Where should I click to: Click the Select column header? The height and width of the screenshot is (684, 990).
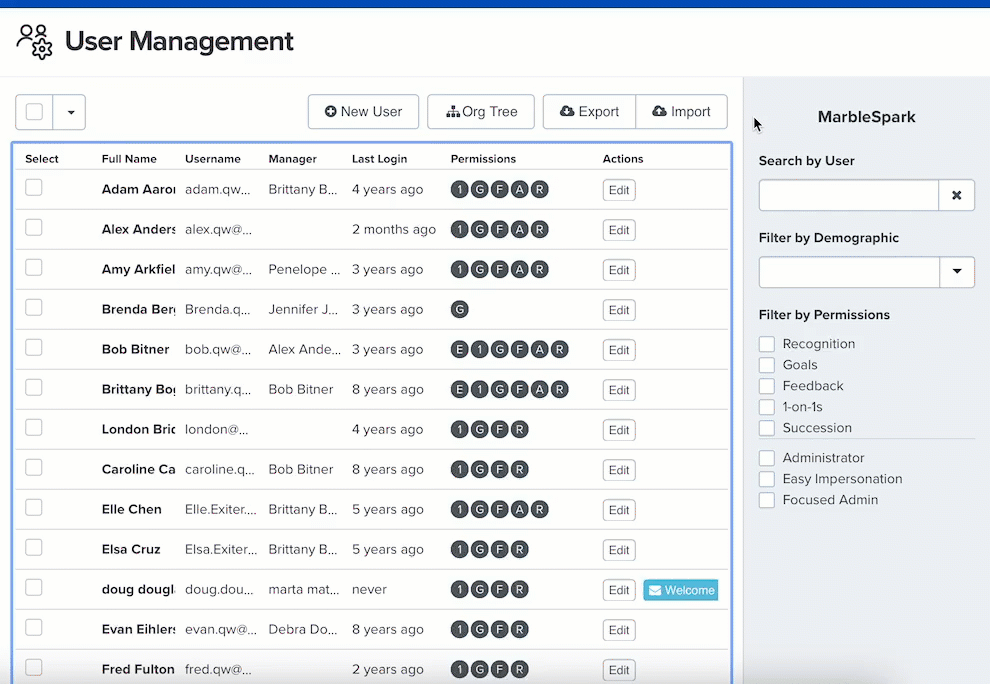(x=42, y=159)
